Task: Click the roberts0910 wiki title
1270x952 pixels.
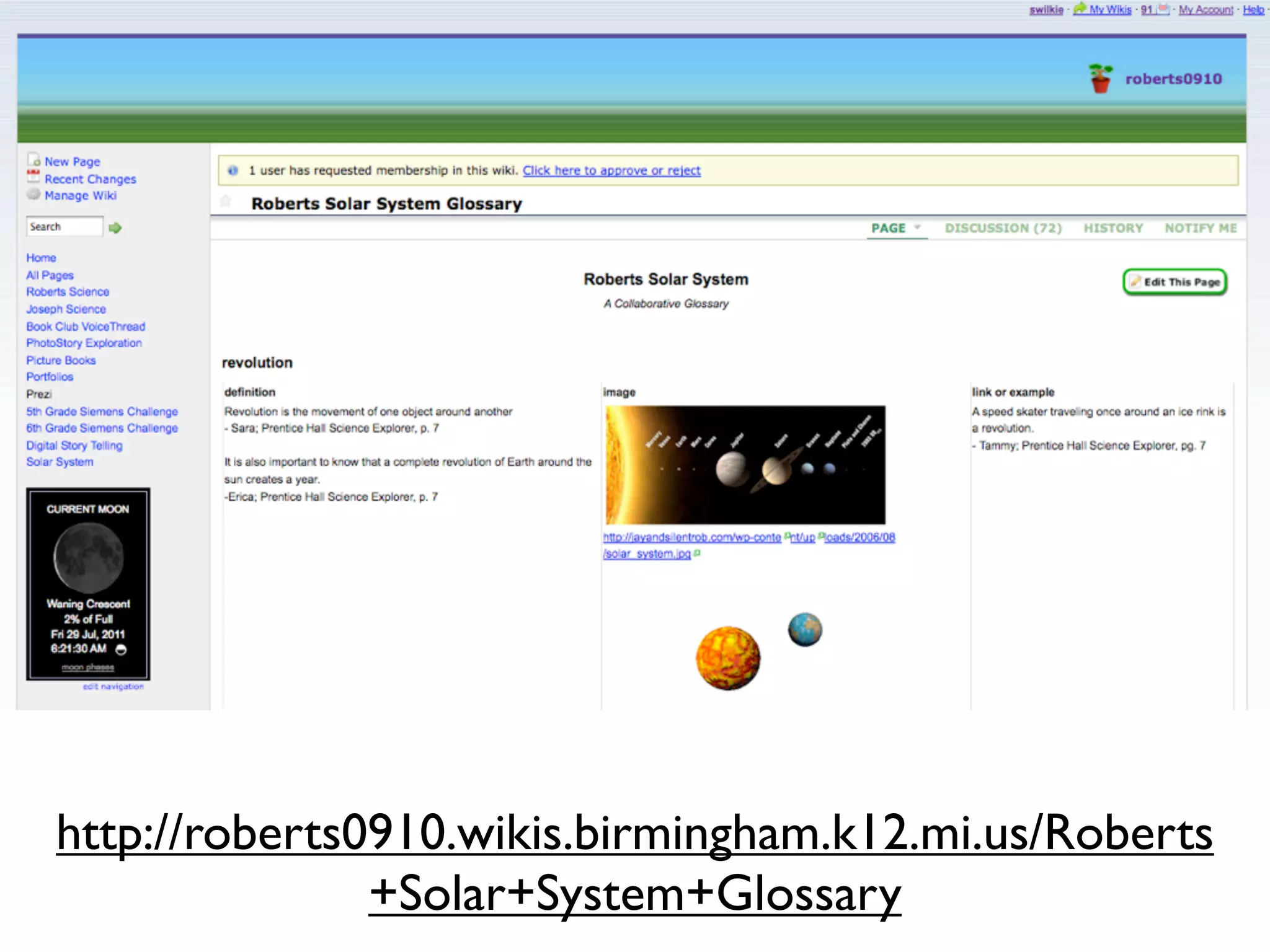Action: [x=1173, y=79]
